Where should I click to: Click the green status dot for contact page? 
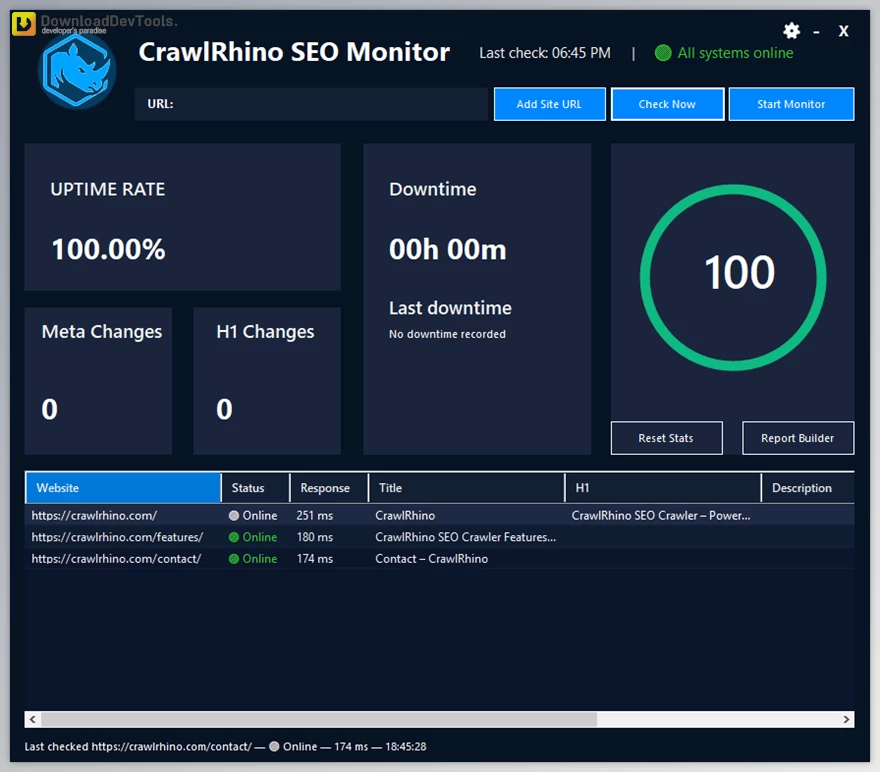coord(234,559)
